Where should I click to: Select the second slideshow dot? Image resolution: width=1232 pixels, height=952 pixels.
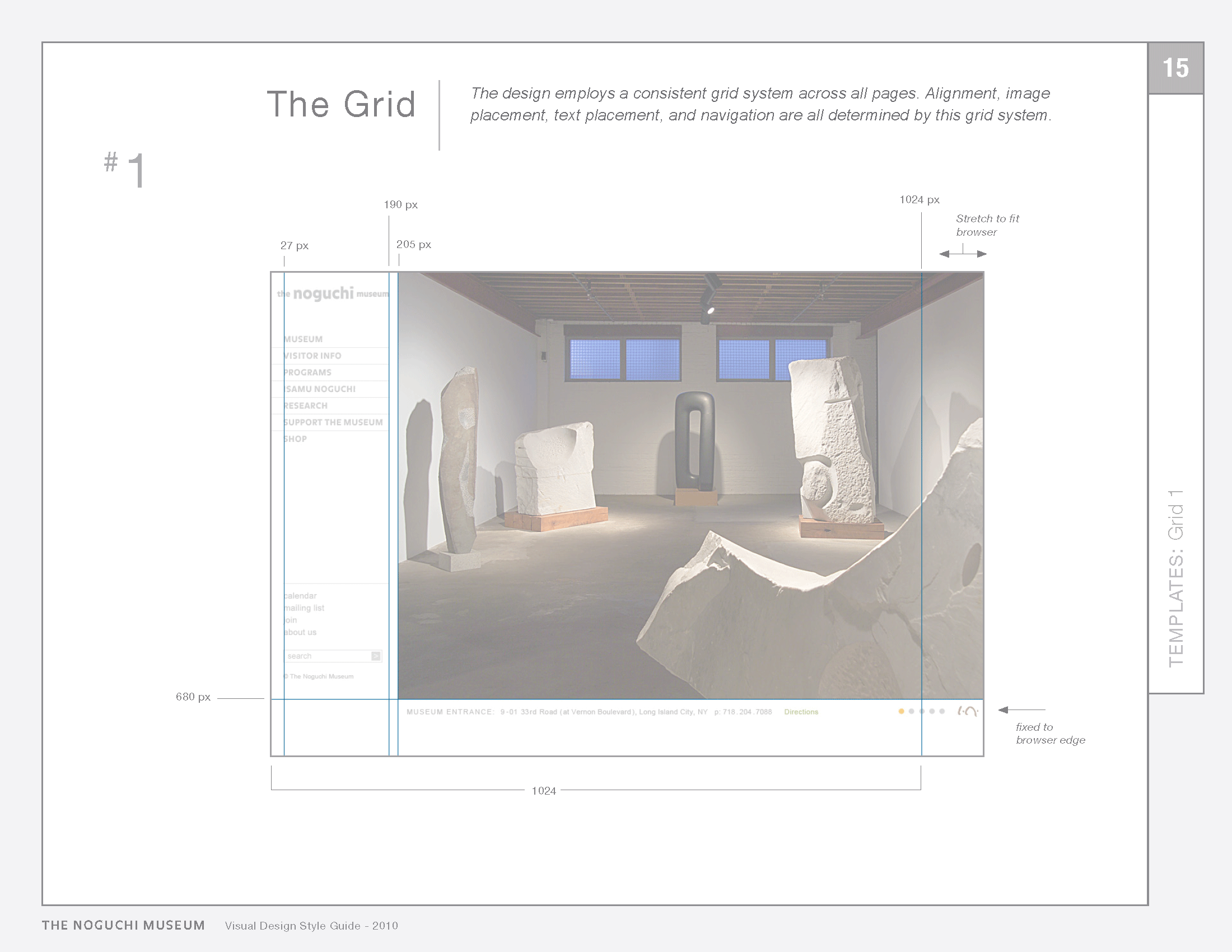[x=912, y=711]
